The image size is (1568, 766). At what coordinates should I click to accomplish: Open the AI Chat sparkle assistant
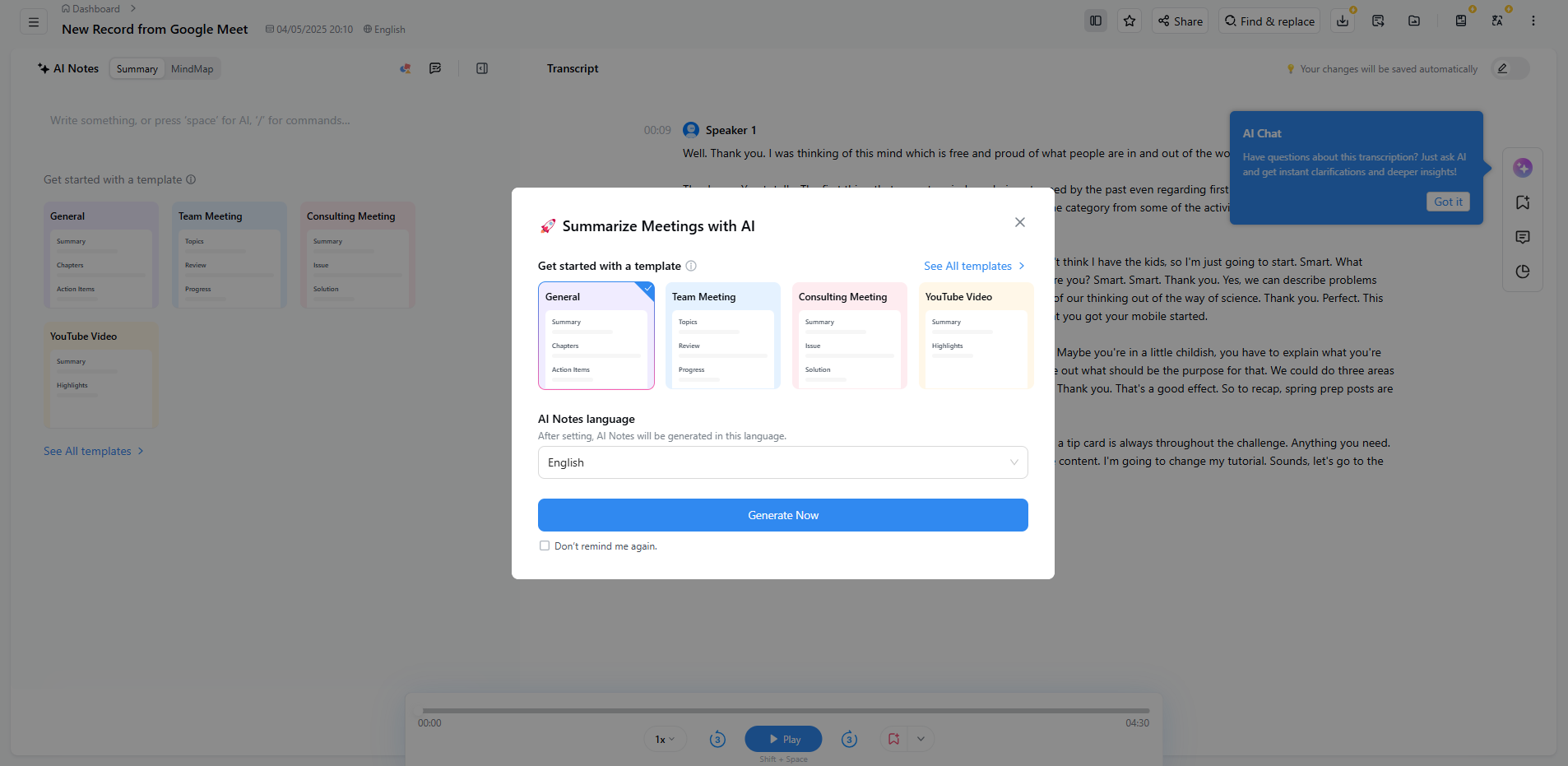point(1523,167)
